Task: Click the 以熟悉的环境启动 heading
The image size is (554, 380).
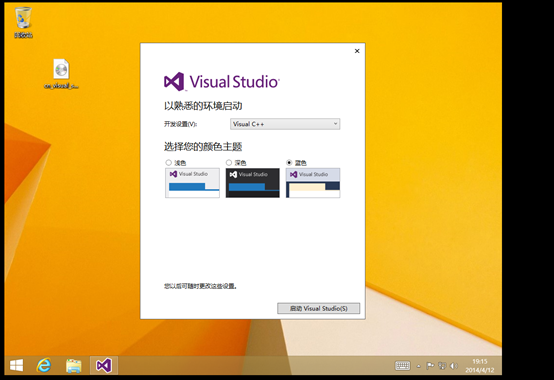Action: click(x=203, y=106)
